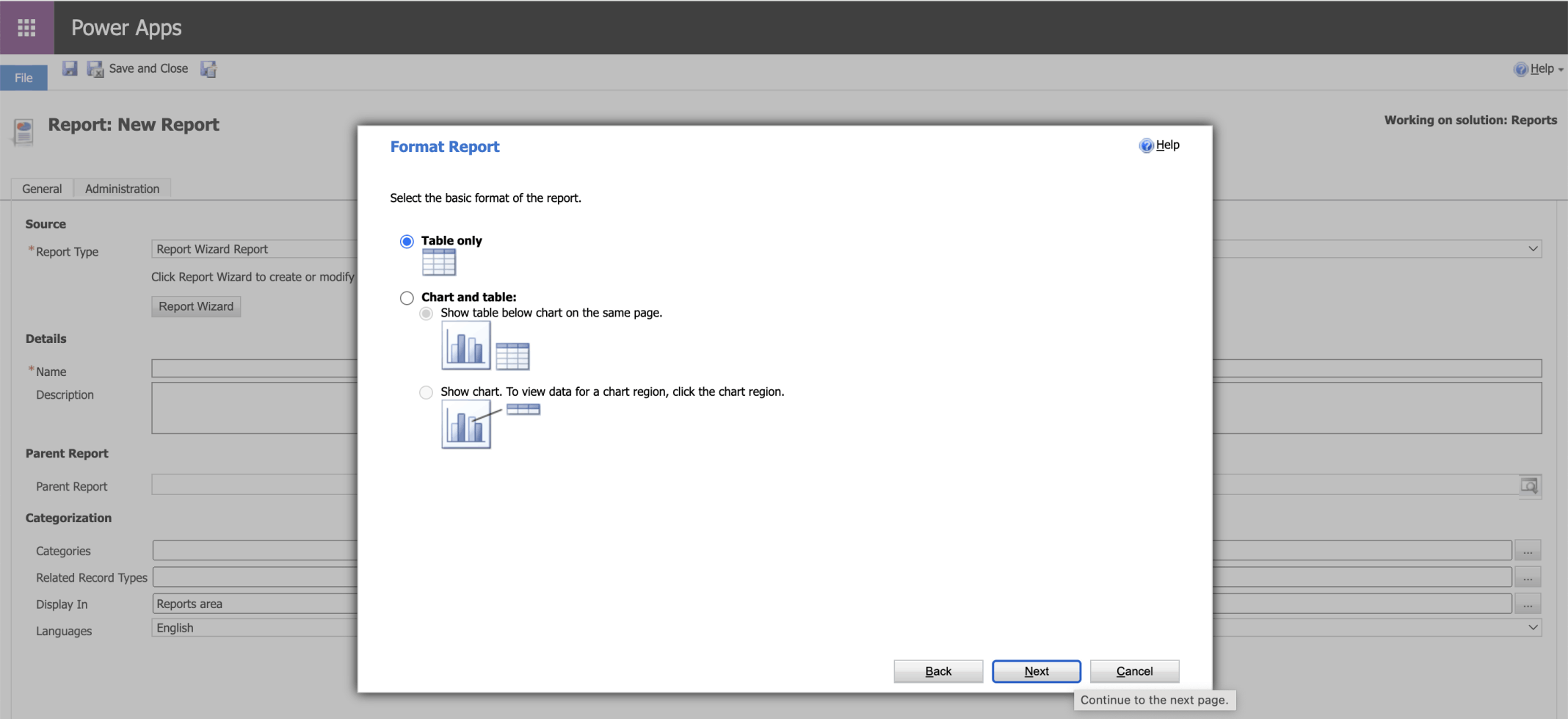1568x719 pixels.
Task: Expand the Languages dropdown arrow
Action: click(1533, 628)
